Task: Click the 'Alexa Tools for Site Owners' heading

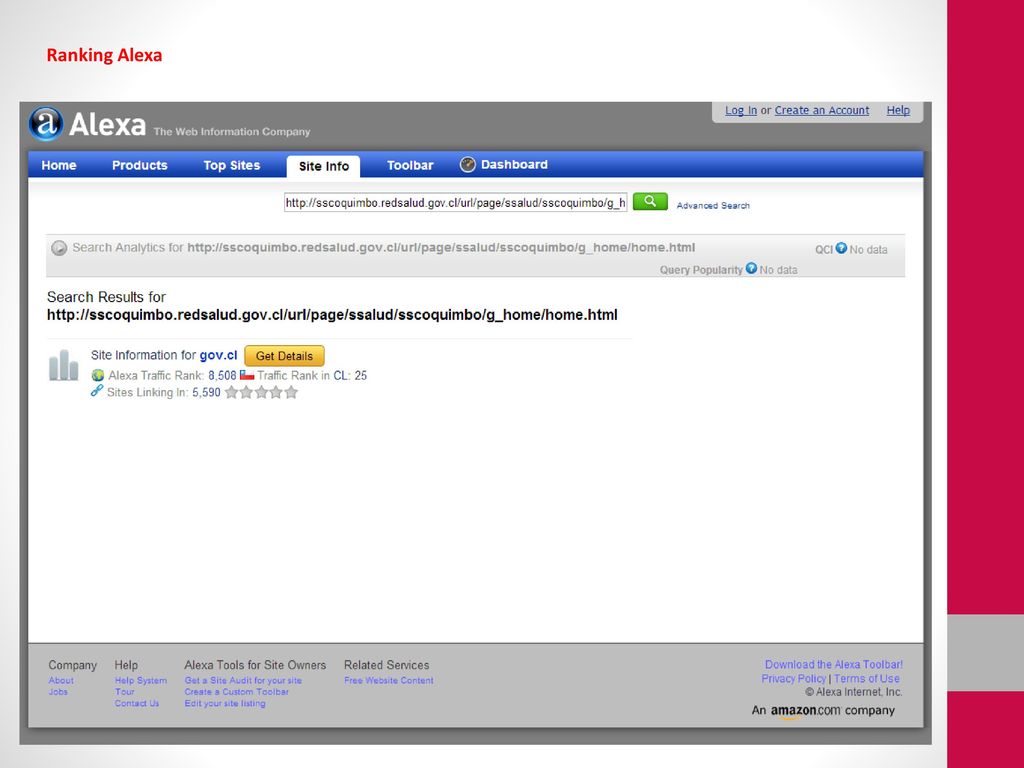Action: tap(255, 665)
